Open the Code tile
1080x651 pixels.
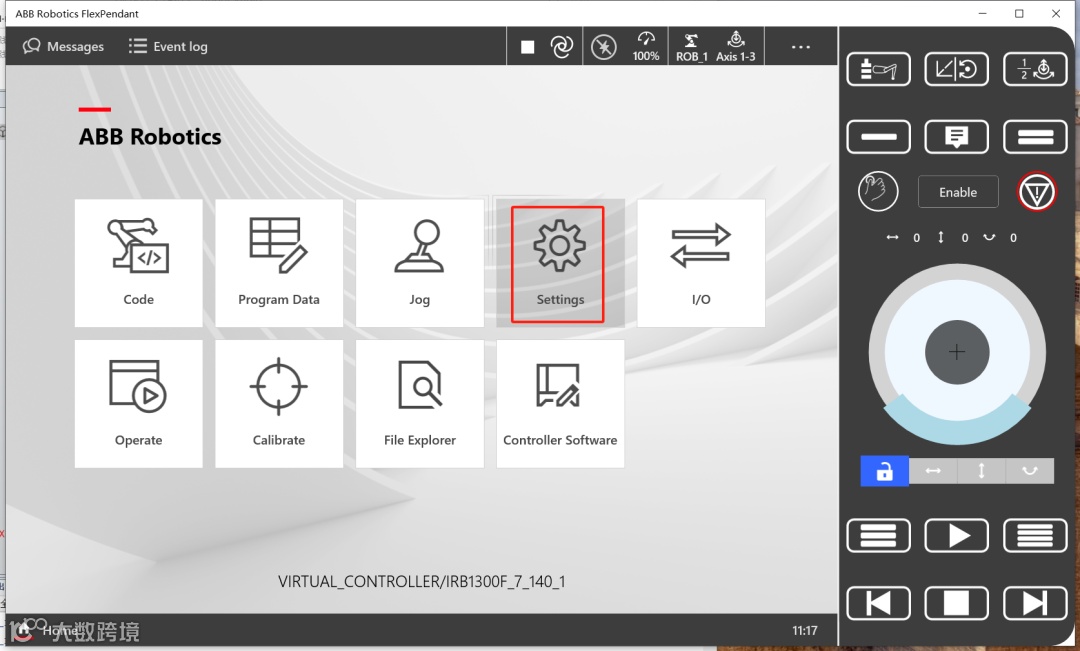click(138, 263)
